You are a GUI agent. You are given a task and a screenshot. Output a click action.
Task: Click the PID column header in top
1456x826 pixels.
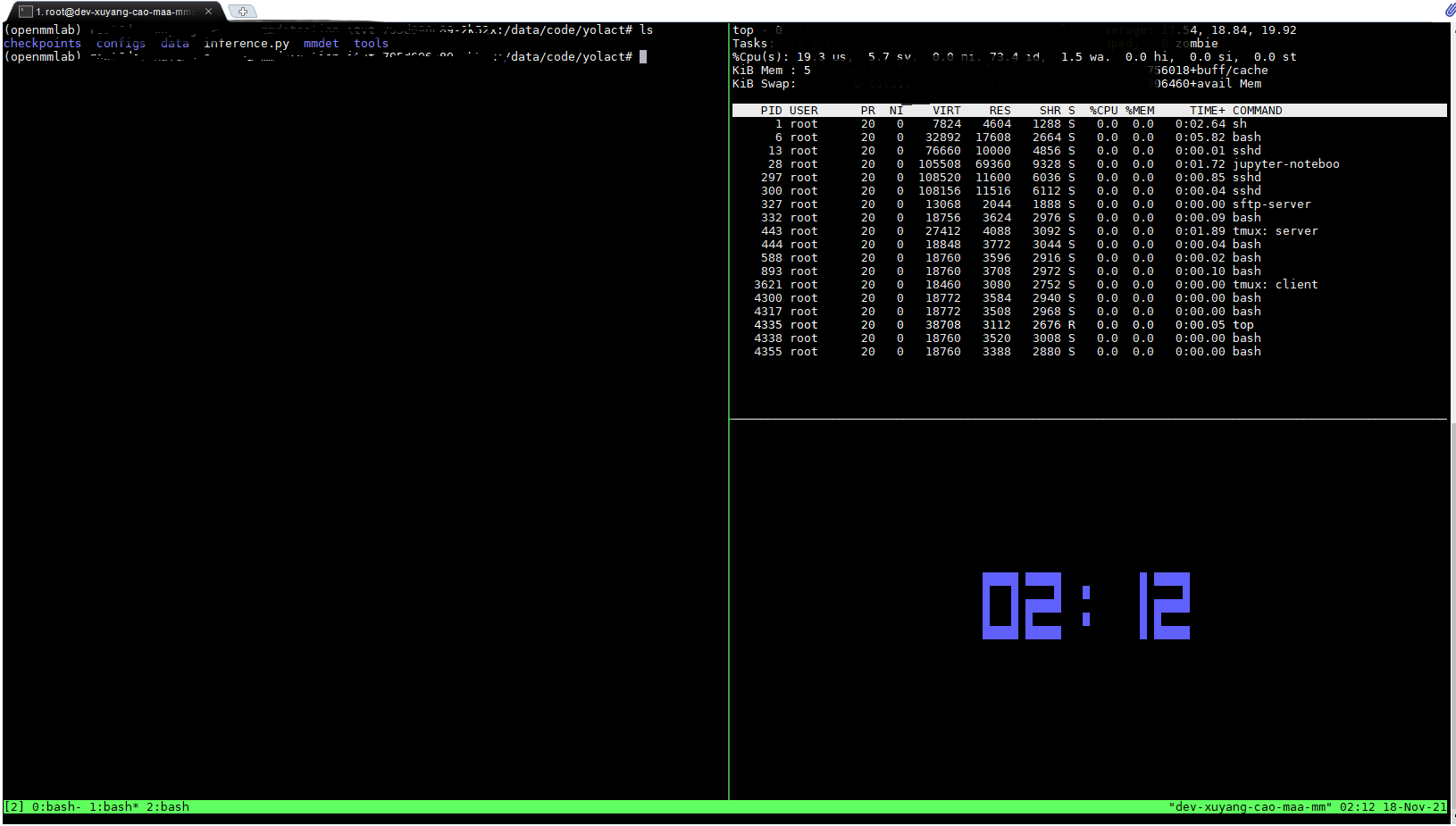pos(772,111)
